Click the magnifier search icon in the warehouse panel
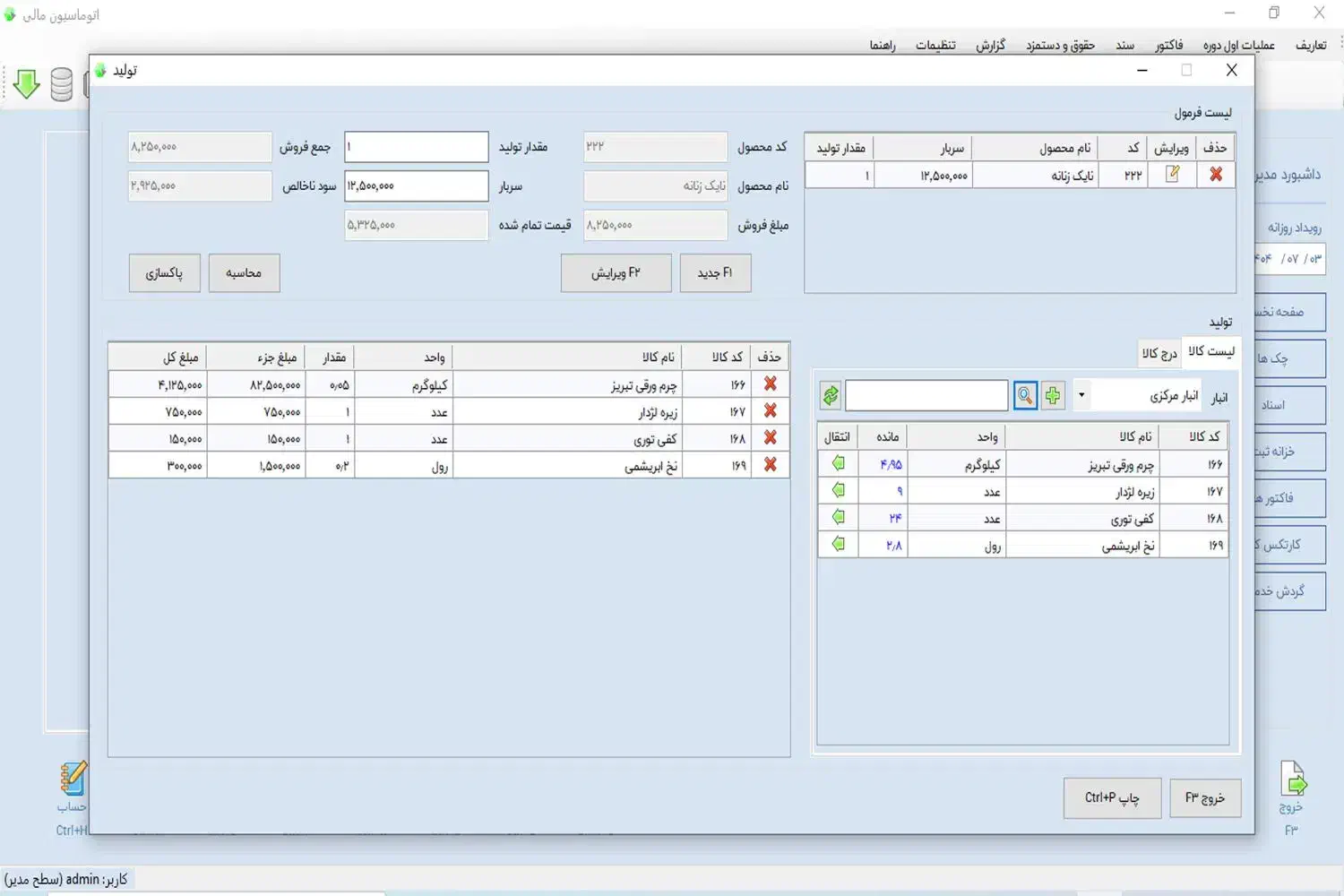1344x896 pixels. (x=1025, y=395)
